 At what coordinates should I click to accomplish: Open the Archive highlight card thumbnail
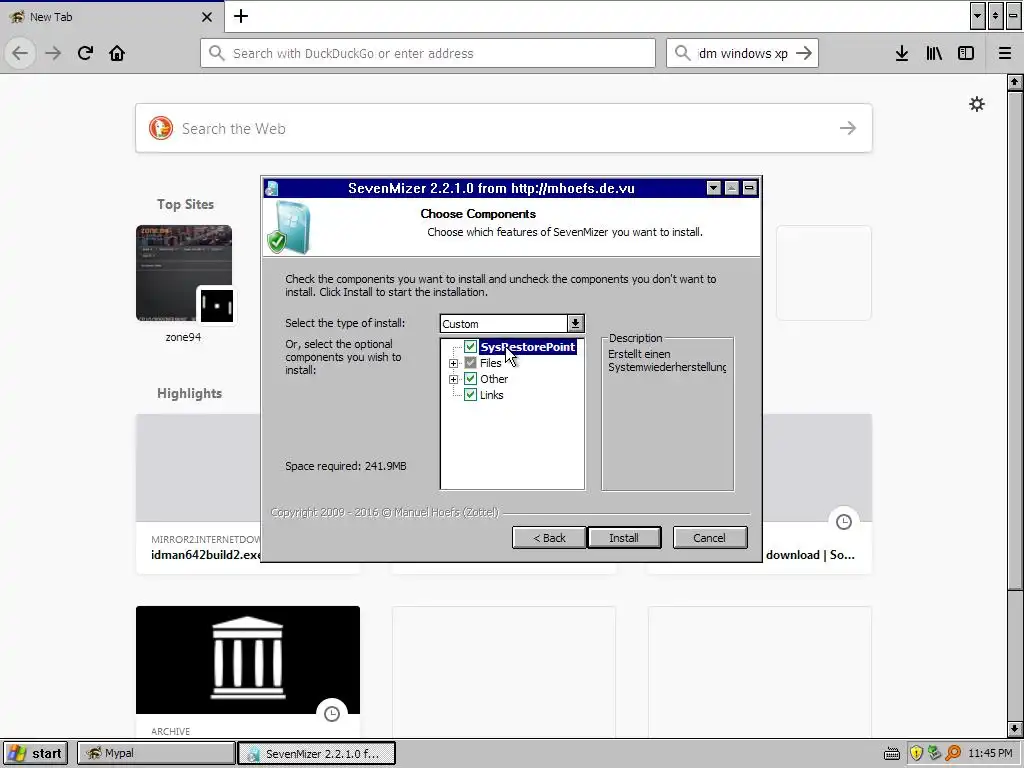point(248,660)
